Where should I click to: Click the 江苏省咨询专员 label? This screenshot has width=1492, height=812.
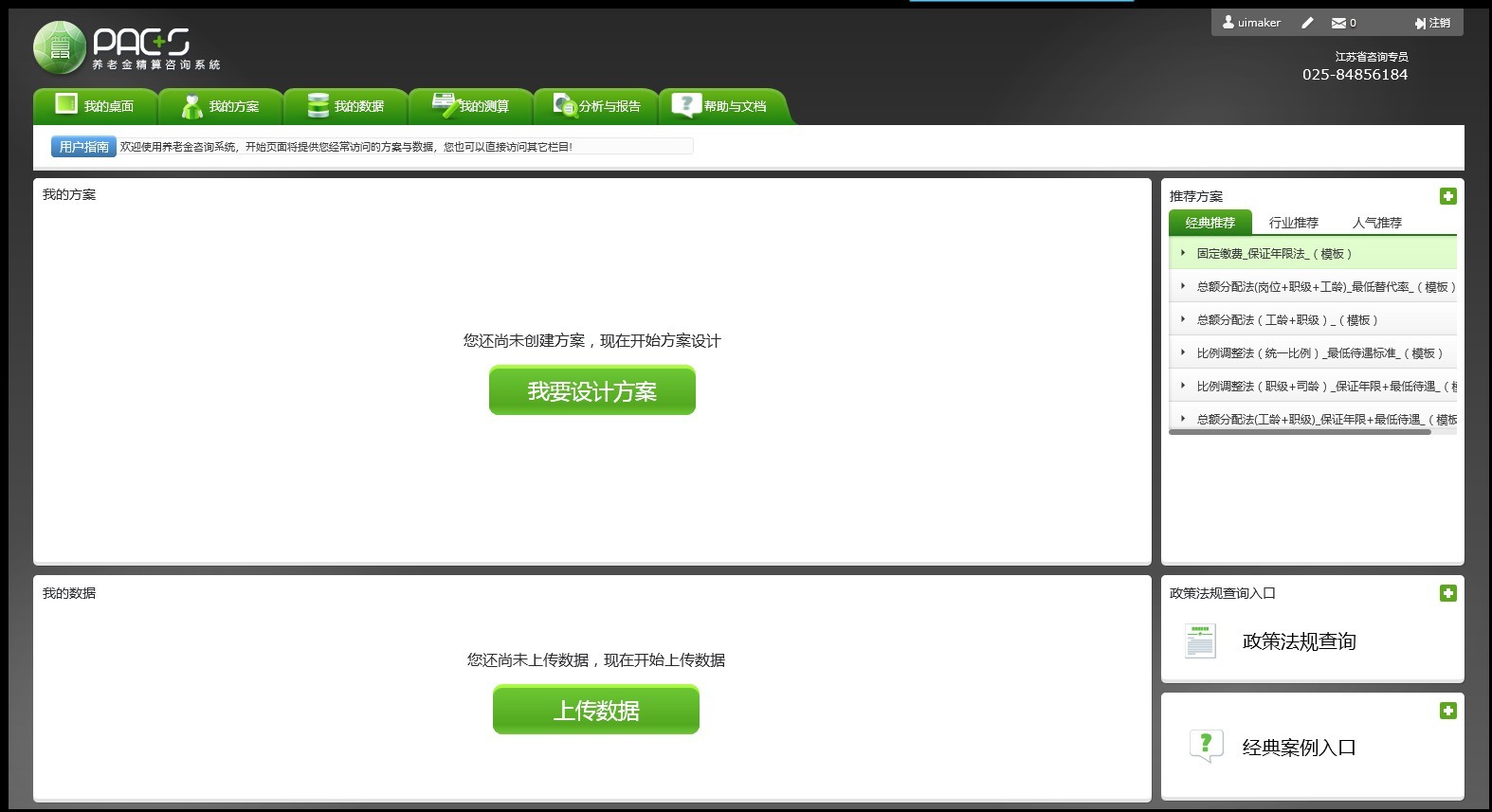click(x=1372, y=57)
